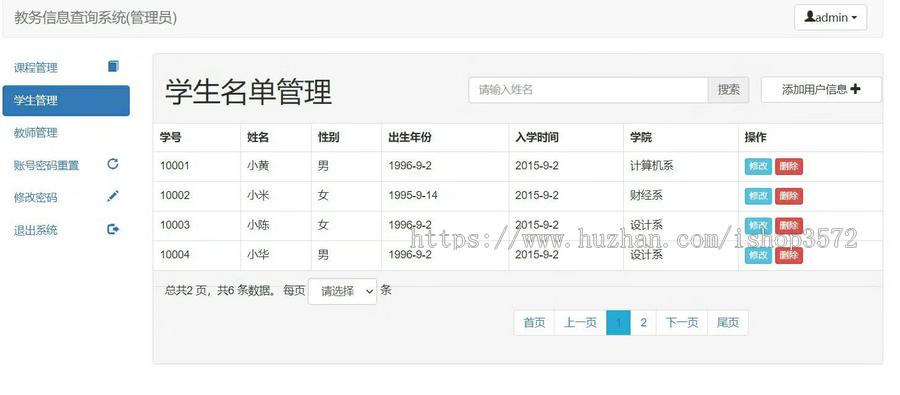Open the admin dropdown menu
This screenshot has width=900, height=395.
point(831,17)
